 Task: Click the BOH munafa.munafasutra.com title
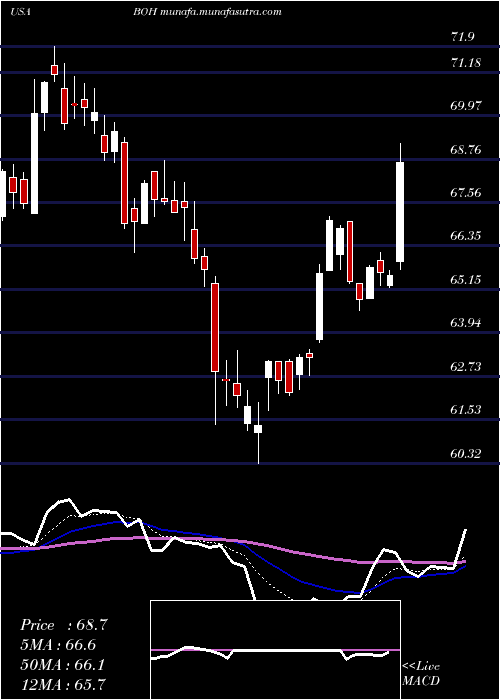point(207,12)
